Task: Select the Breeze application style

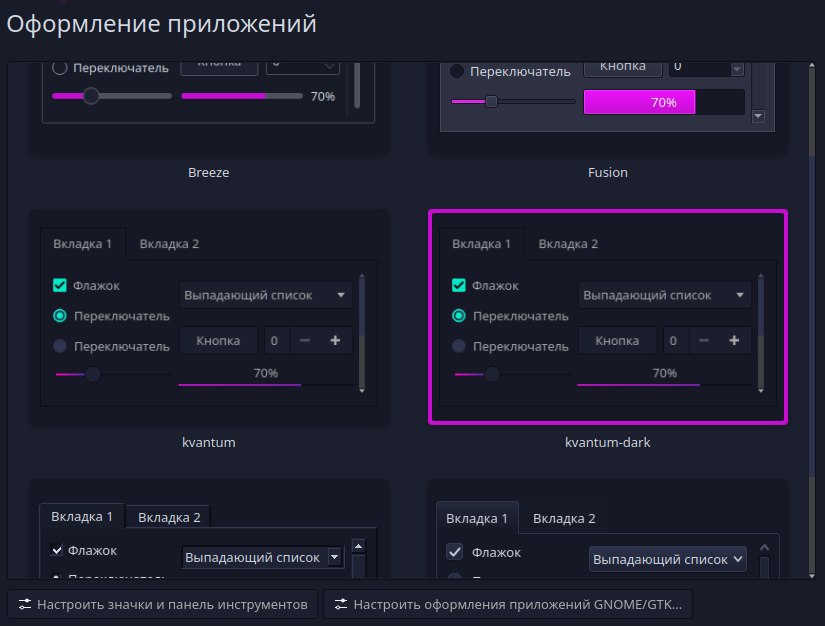Action: (x=209, y=108)
